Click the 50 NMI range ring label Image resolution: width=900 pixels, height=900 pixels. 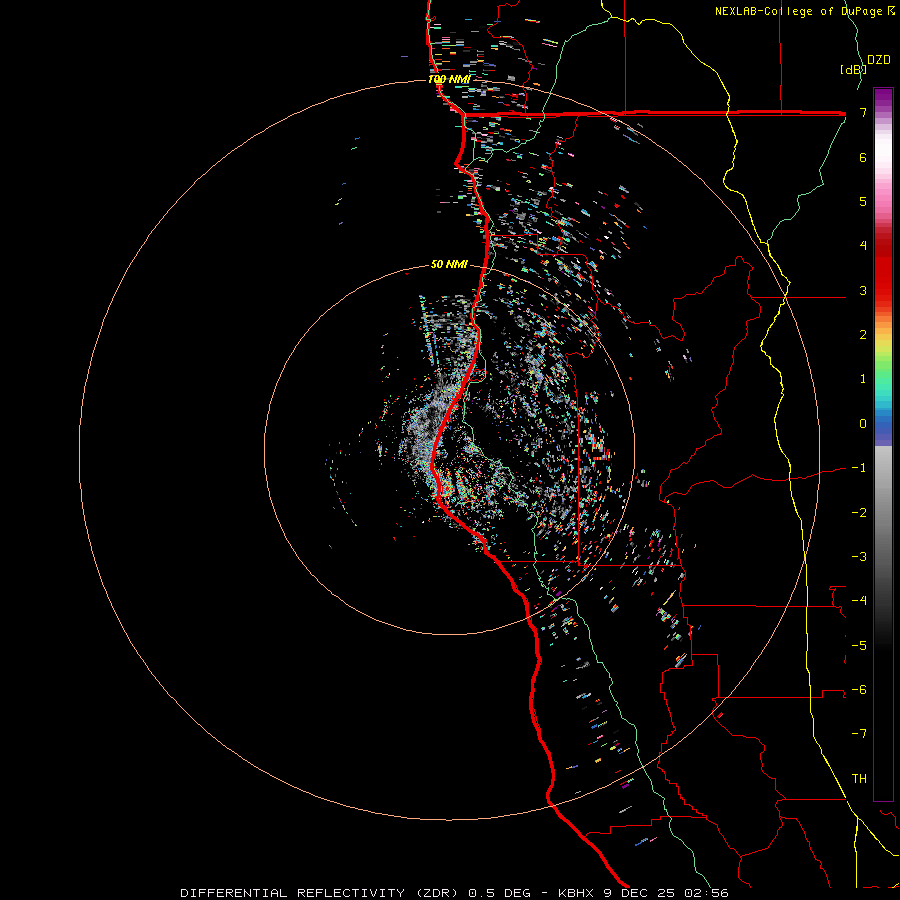449,264
